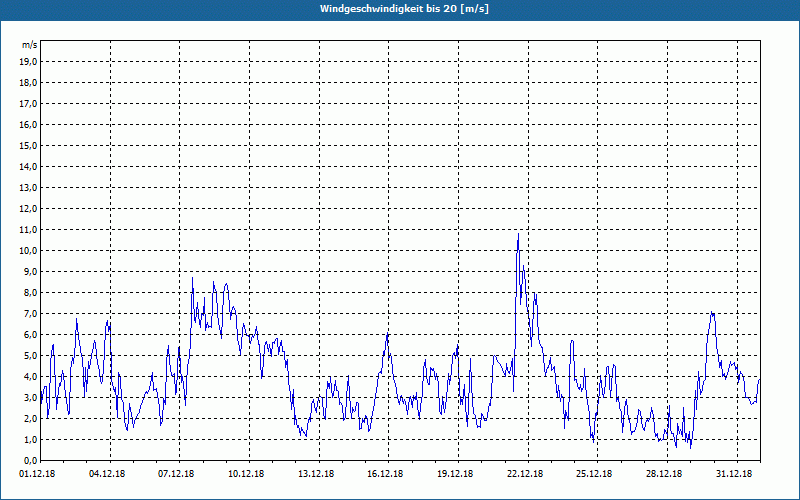
Task: Click the '01.12.18' date label
Action: [x=37, y=474]
